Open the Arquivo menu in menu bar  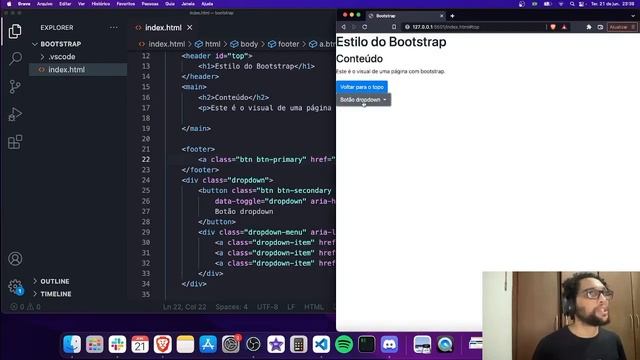(44, 4)
